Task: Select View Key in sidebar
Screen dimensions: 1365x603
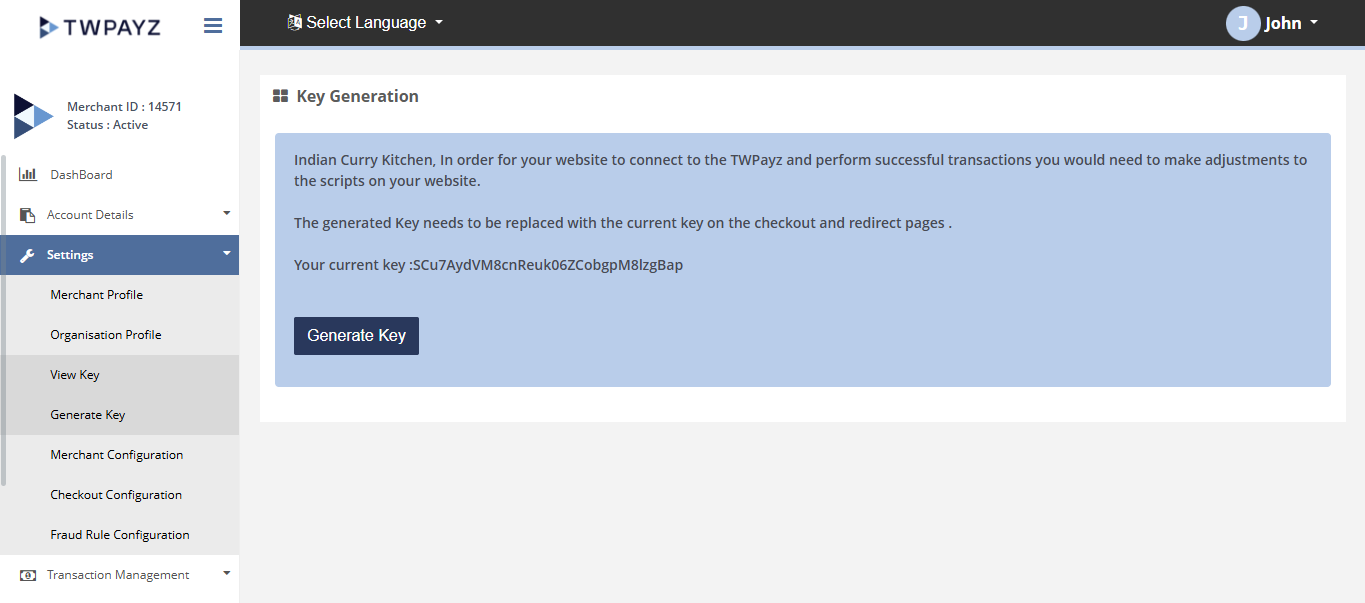Action: (75, 375)
